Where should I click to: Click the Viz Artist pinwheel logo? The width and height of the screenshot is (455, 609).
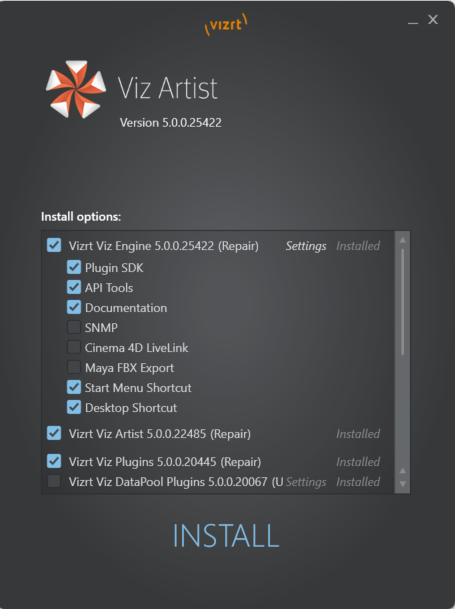tap(76, 89)
